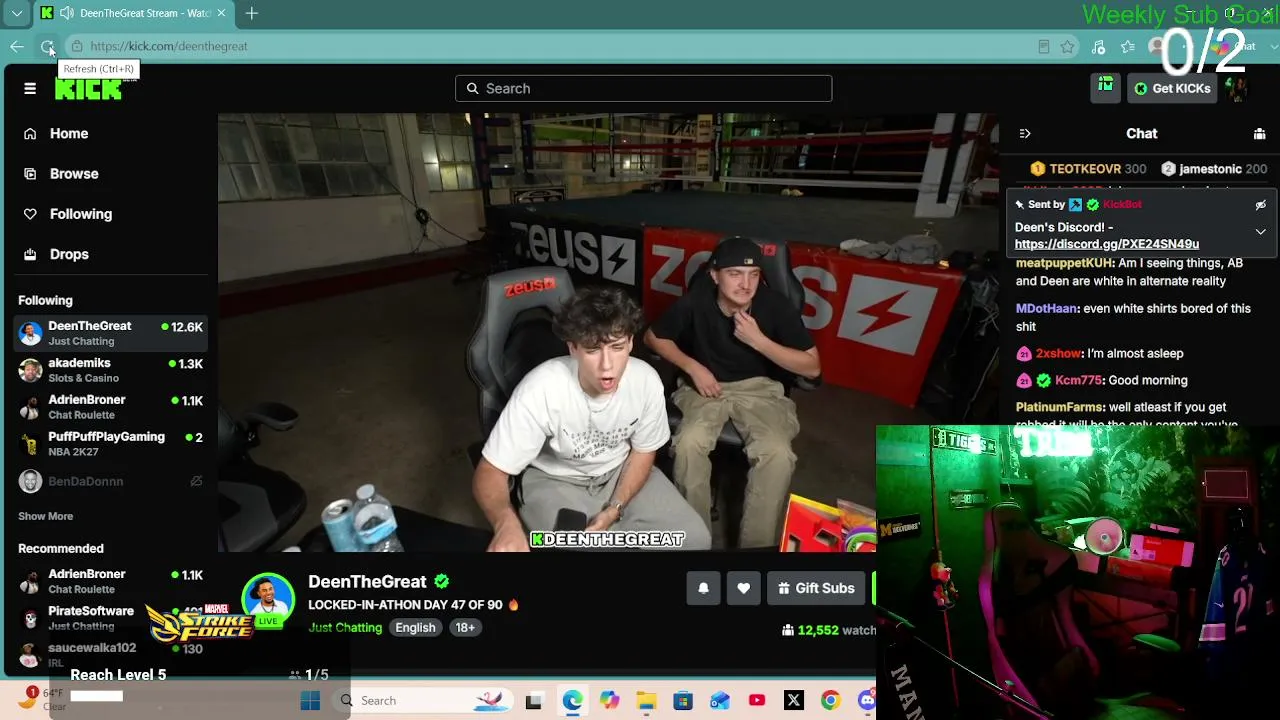
Task: Click the green Kick icon button beside Get KICKs
Action: 1105,88
